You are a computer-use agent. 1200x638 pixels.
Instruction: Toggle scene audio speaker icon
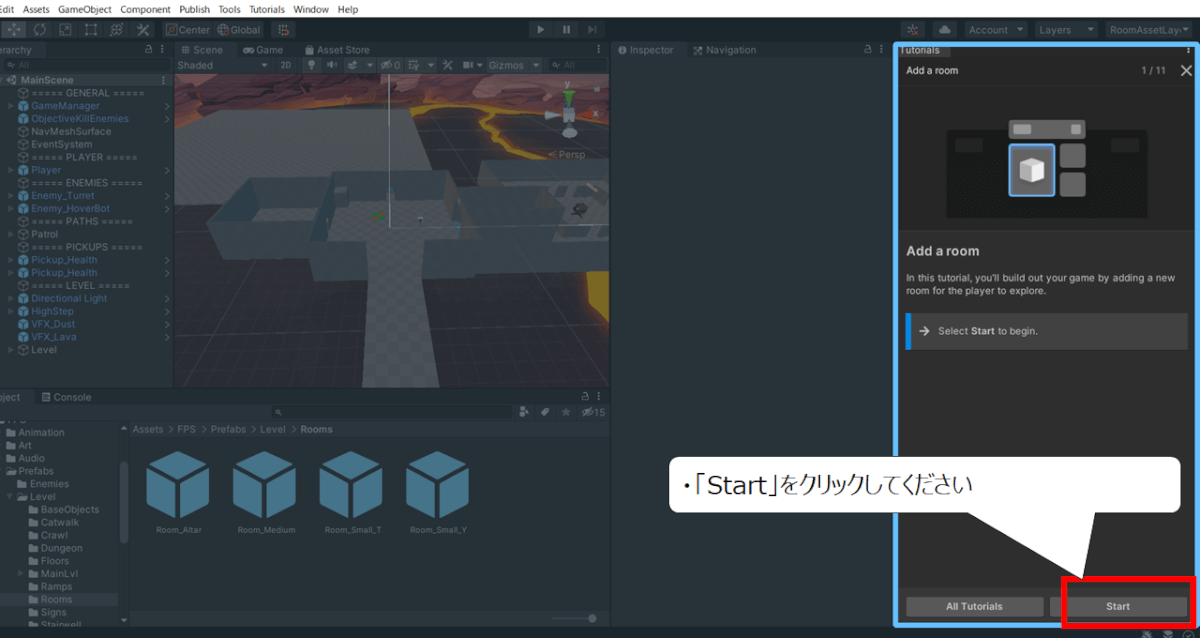332,65
